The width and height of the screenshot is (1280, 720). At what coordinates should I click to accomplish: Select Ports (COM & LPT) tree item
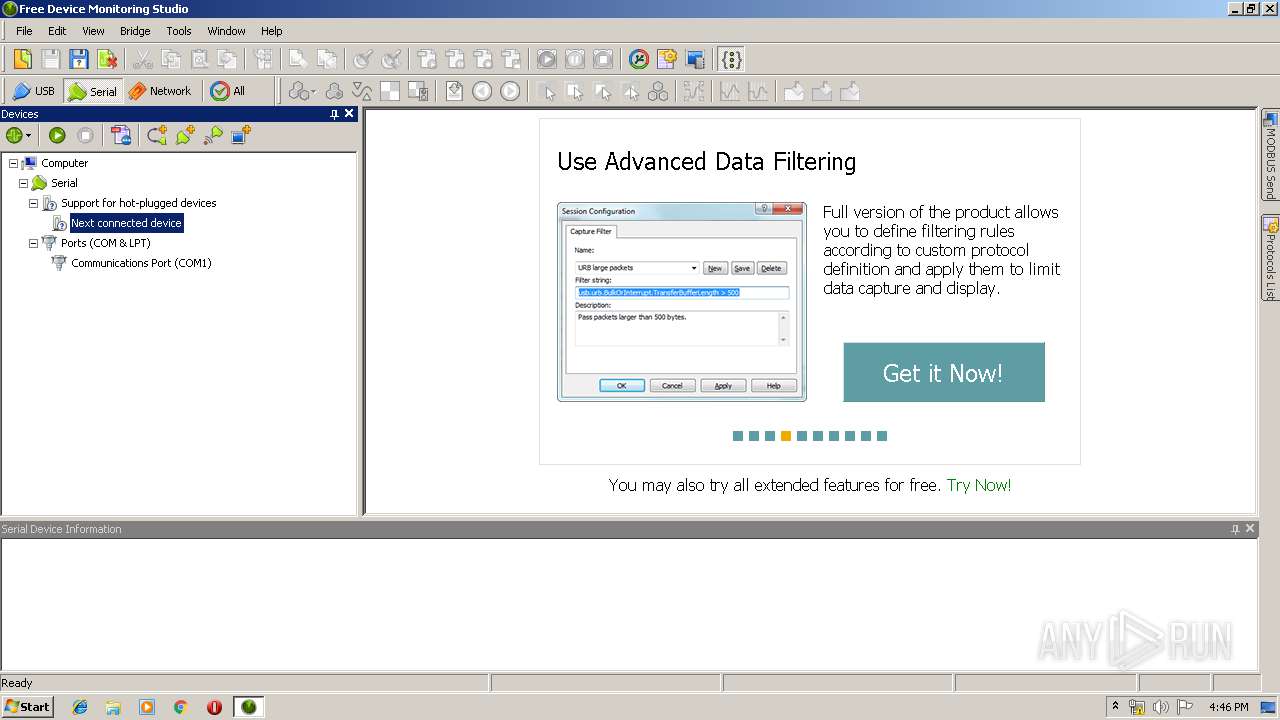(105, 243)
